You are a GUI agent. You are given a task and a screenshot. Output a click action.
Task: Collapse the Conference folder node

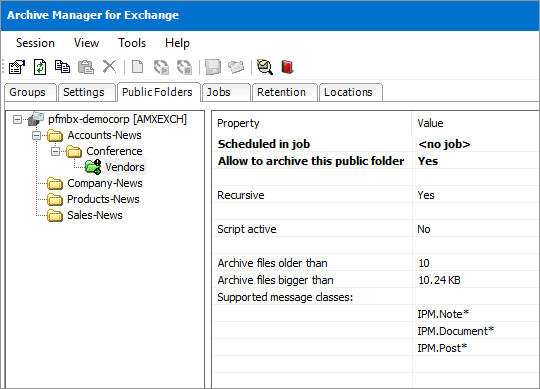[55, 151]
